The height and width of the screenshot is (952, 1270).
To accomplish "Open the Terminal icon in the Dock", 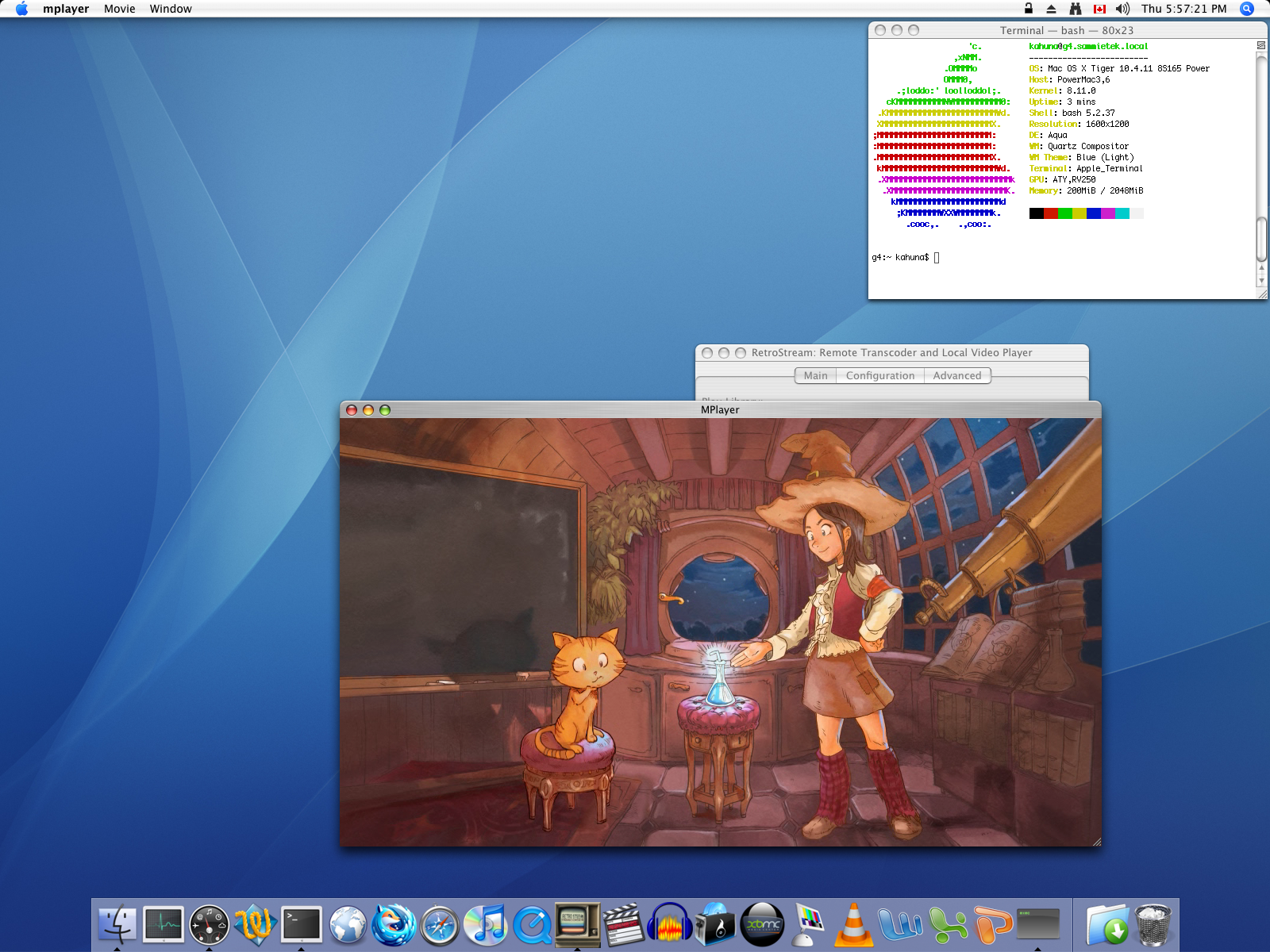I will click(x=302, y=924).
